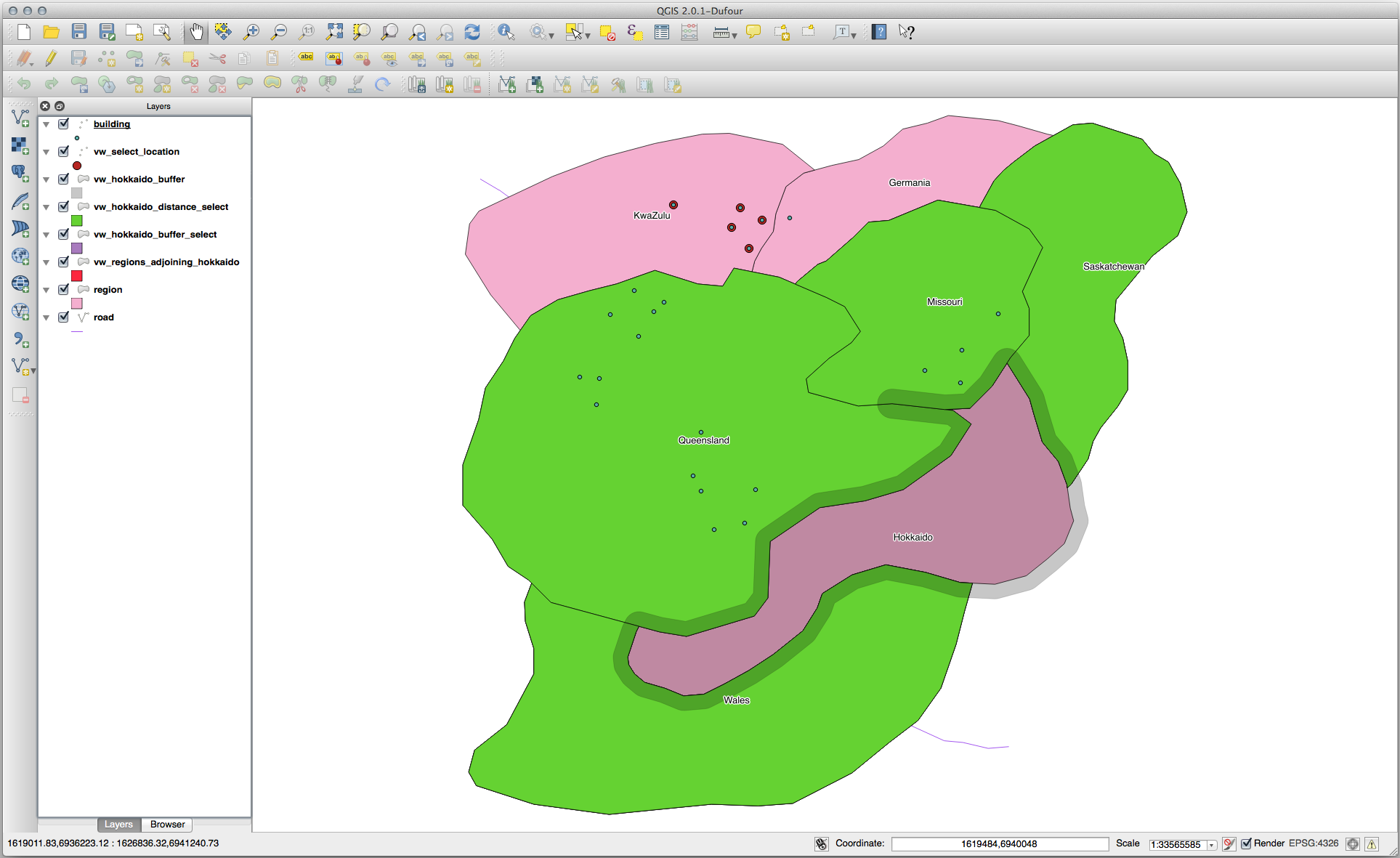This screenshot has height=858, width=1400.
Task: Click the Zoom In magnifier tool
Action: click(x=251, y=32)
